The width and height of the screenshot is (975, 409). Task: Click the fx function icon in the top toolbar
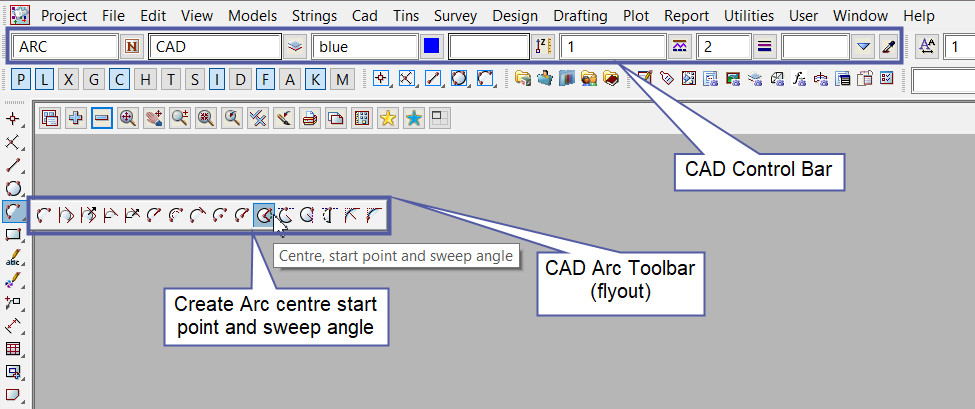click(x=798, y=79)
